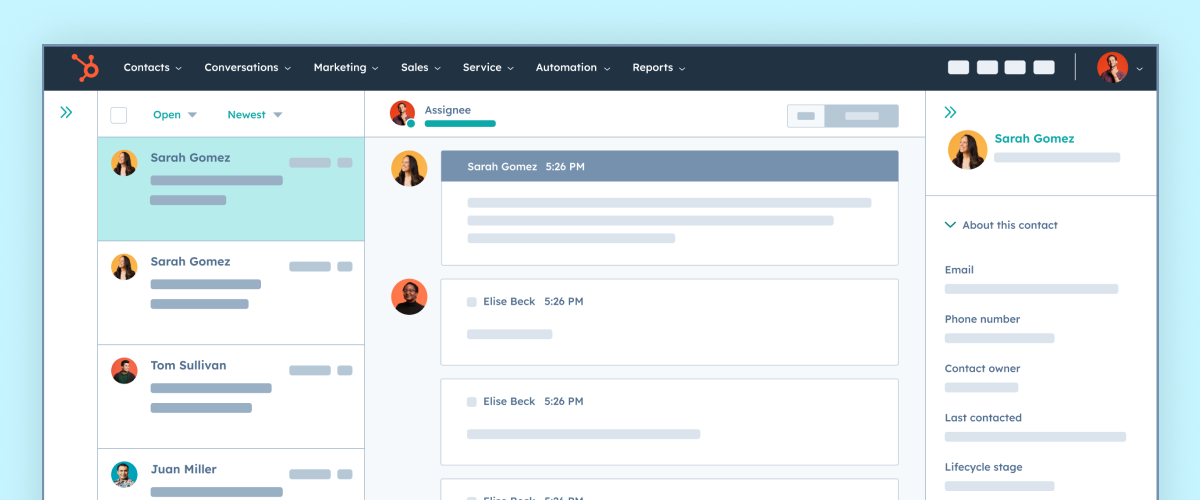Click left segment of thread view toggle
1200x500 pixels.
806,116
